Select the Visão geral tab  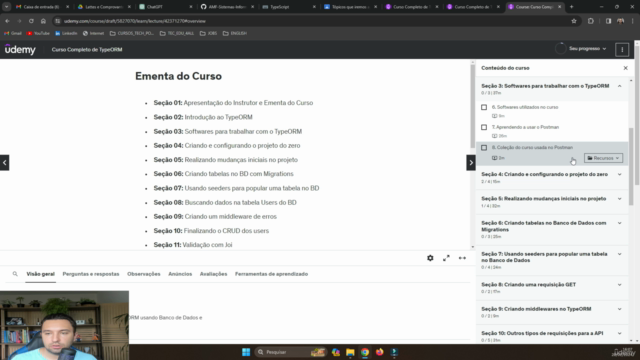click(40, 274)
